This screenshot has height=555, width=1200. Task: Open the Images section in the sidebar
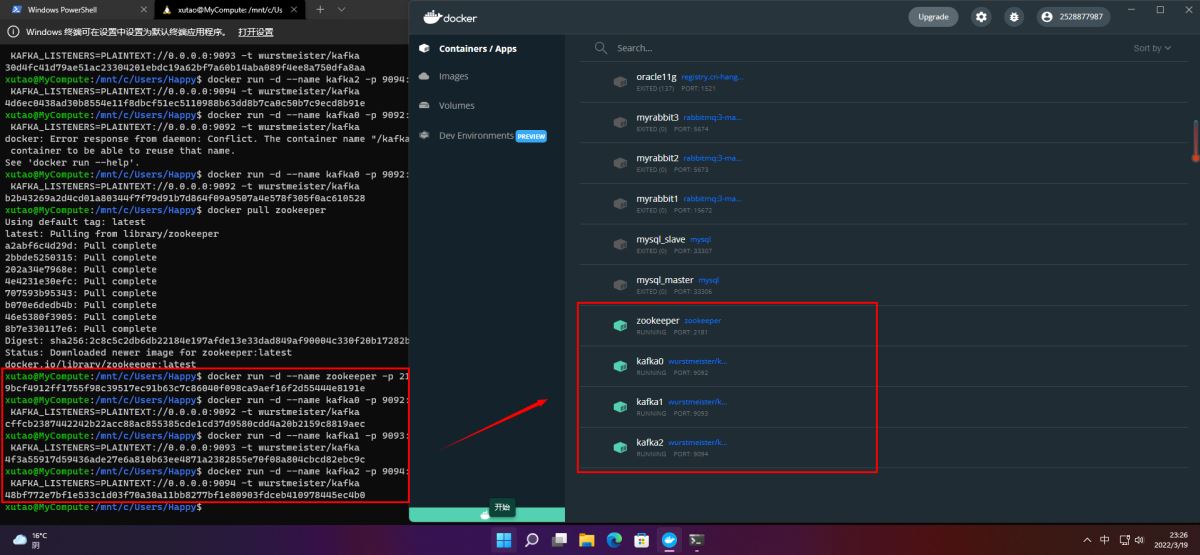[x=453, y=76]
